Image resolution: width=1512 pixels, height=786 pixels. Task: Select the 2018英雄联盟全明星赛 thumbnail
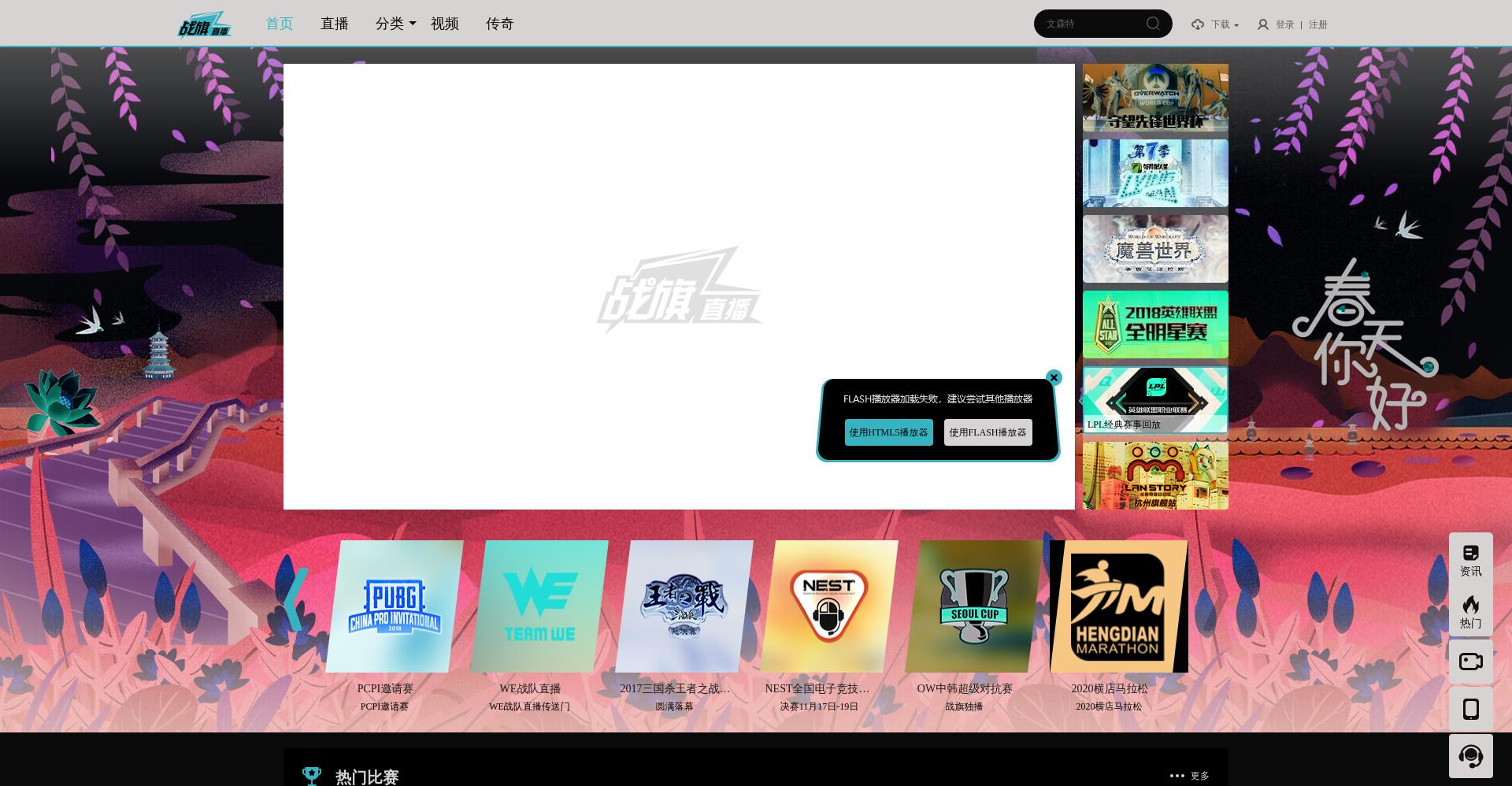(1155, 324)
